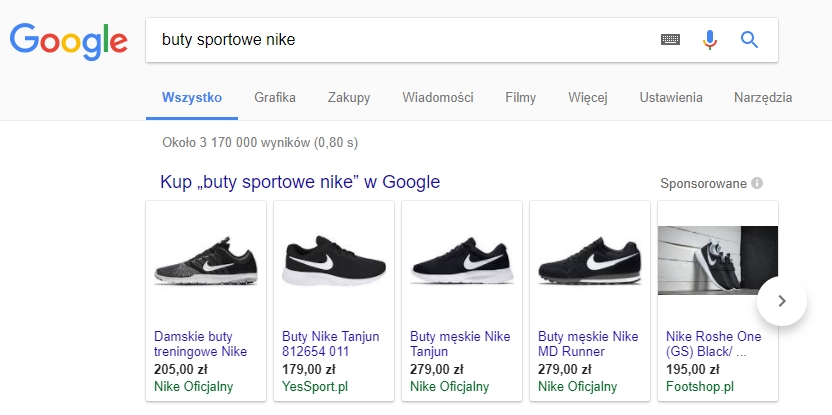Select the Wiadomości tab
832x415 pixels.
coord(438,98)
